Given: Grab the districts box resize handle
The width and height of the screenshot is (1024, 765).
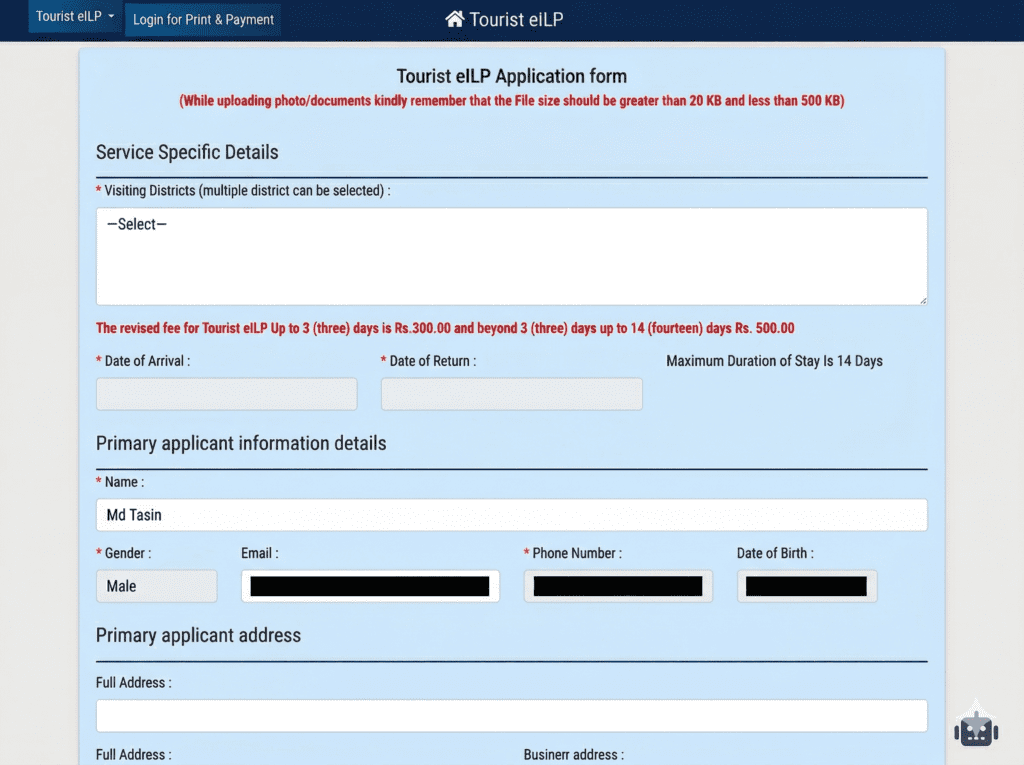Looking at the screenshot, I should click(922, 300).
